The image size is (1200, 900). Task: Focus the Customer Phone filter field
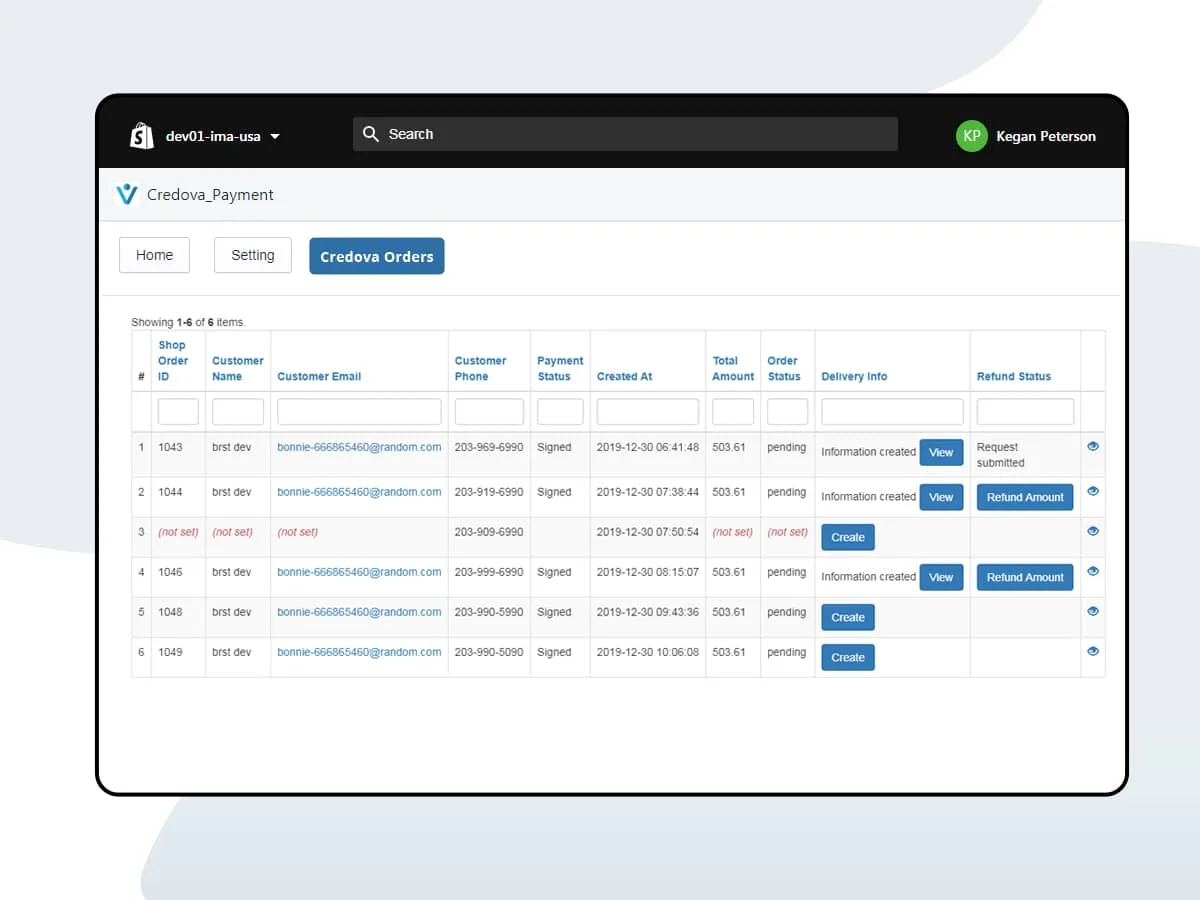tap(489, 411)
